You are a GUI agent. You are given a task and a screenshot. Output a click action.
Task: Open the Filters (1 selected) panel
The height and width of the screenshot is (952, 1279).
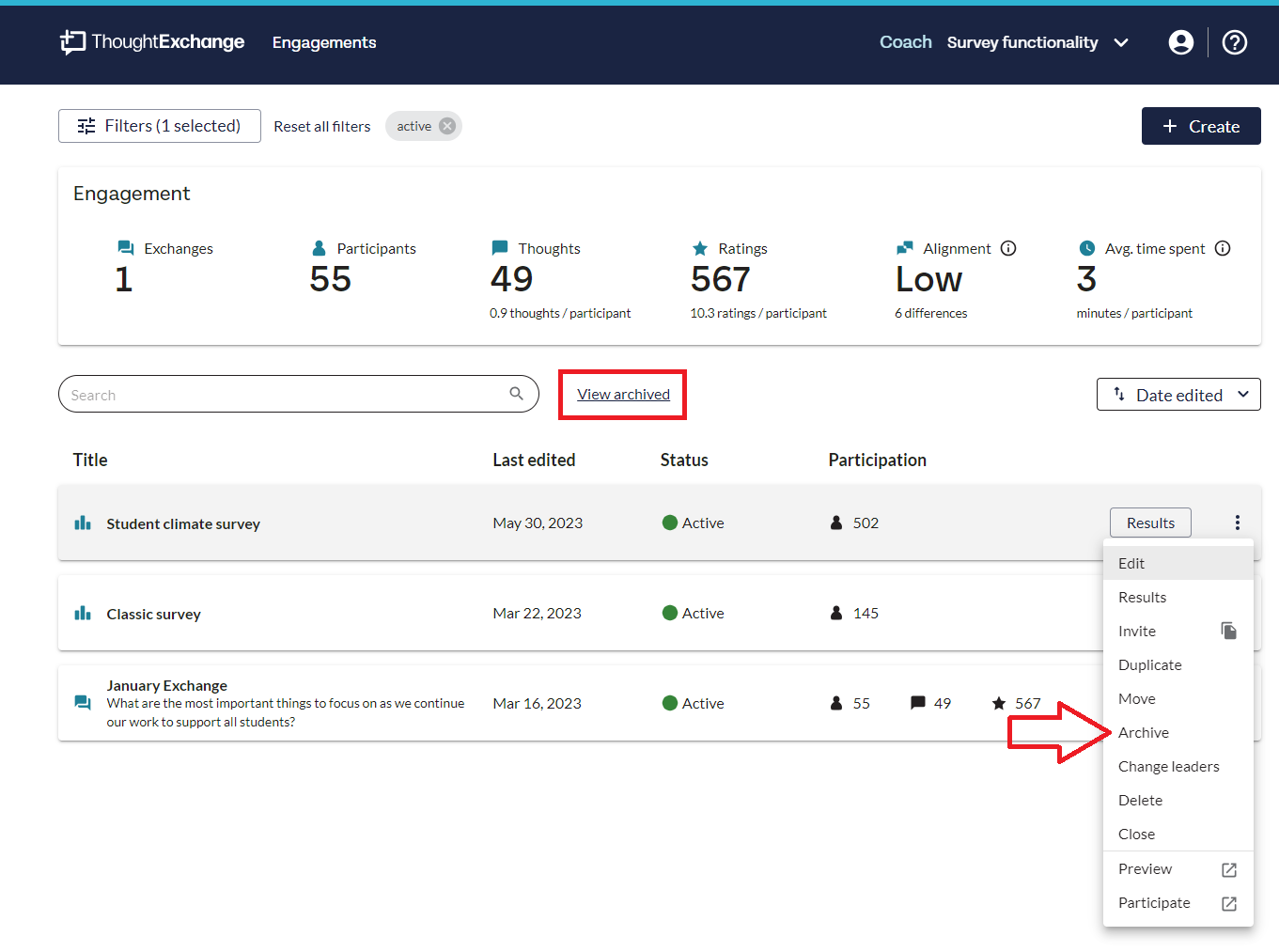tap(160, 126)
